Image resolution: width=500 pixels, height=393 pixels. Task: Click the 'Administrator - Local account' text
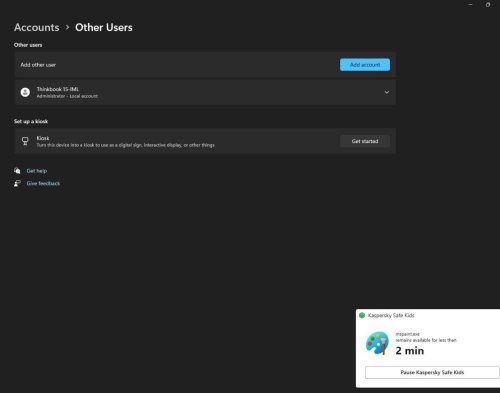[x=67, y=96]
